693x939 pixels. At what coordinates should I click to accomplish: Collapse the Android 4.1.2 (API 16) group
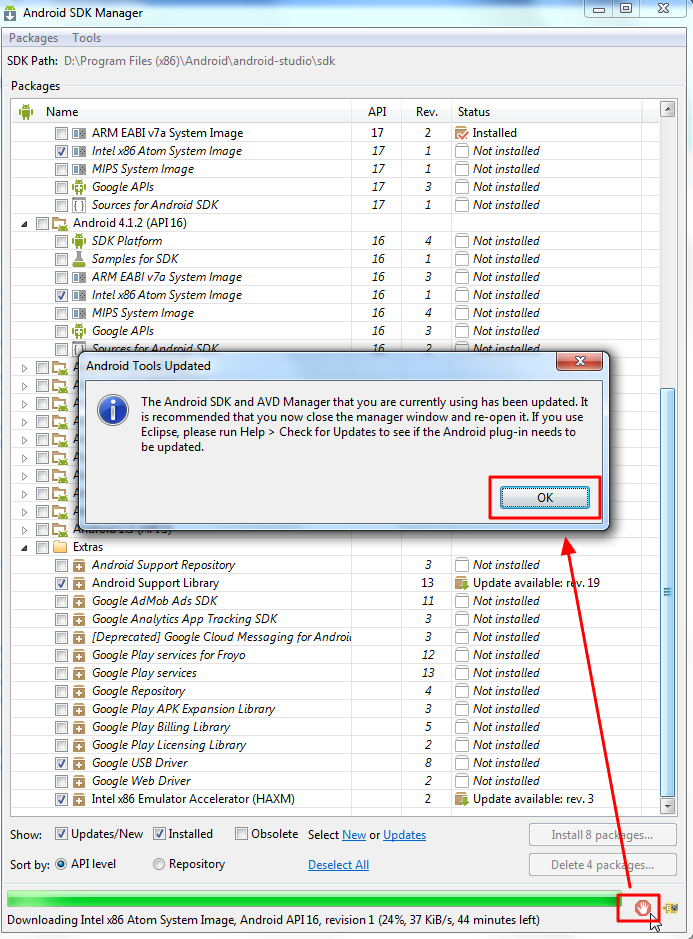point(24,224)
